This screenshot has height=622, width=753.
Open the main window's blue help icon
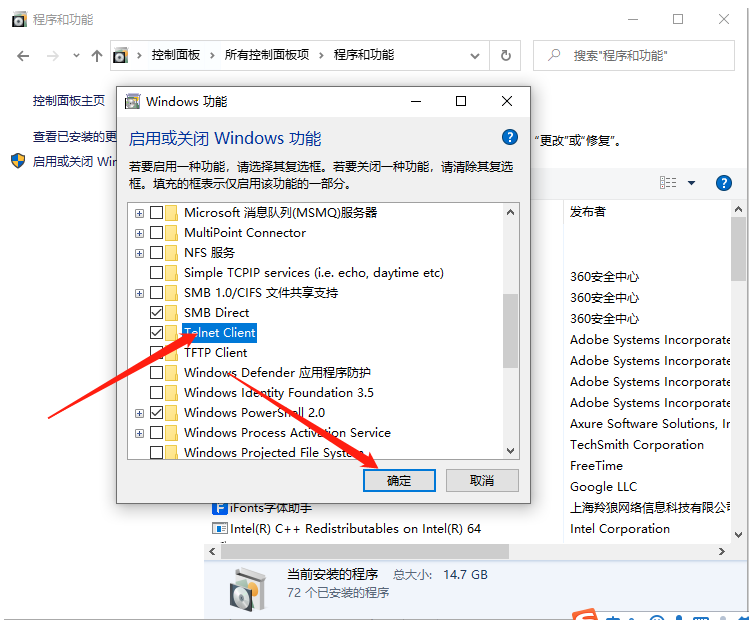click(x=724, y=183)
